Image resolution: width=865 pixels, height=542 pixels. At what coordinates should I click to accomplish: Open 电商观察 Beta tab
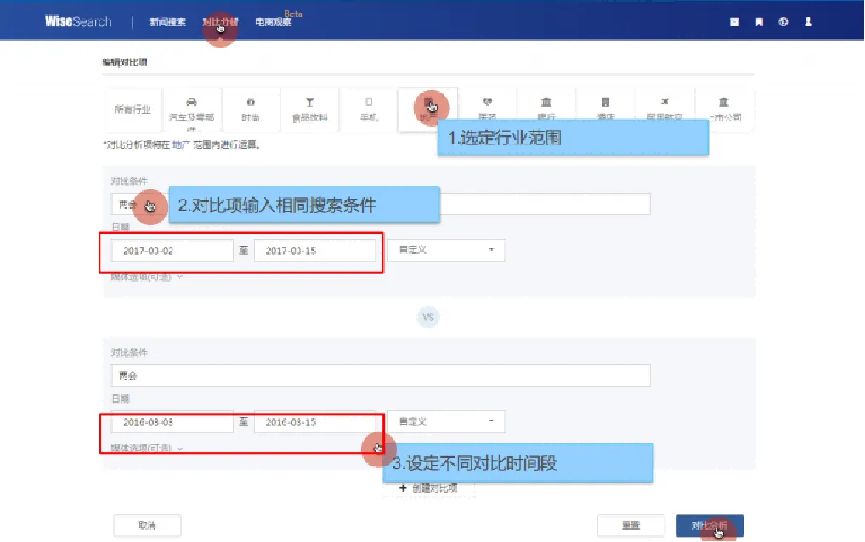tap(273, 21)
